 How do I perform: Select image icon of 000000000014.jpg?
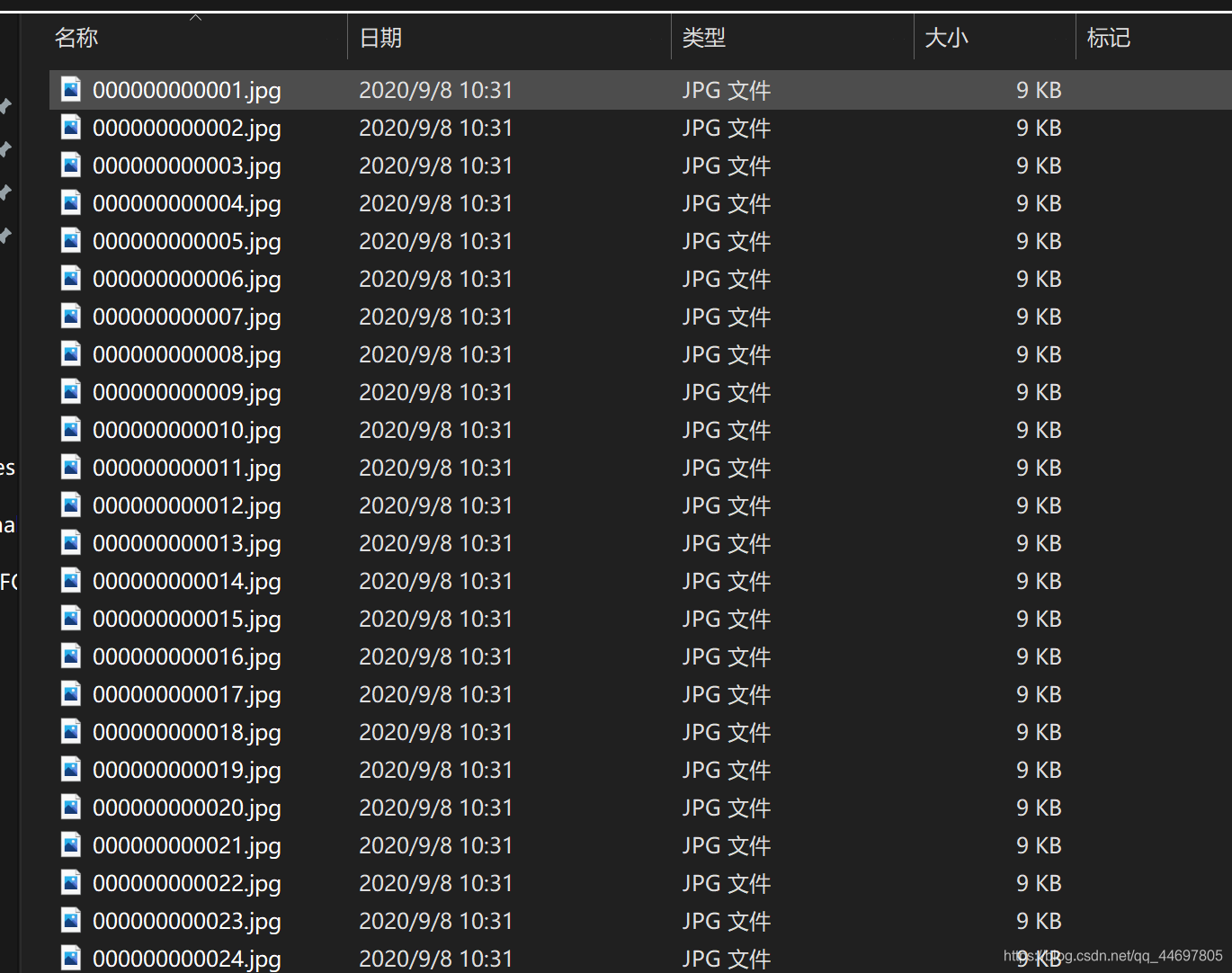point(71,580)
